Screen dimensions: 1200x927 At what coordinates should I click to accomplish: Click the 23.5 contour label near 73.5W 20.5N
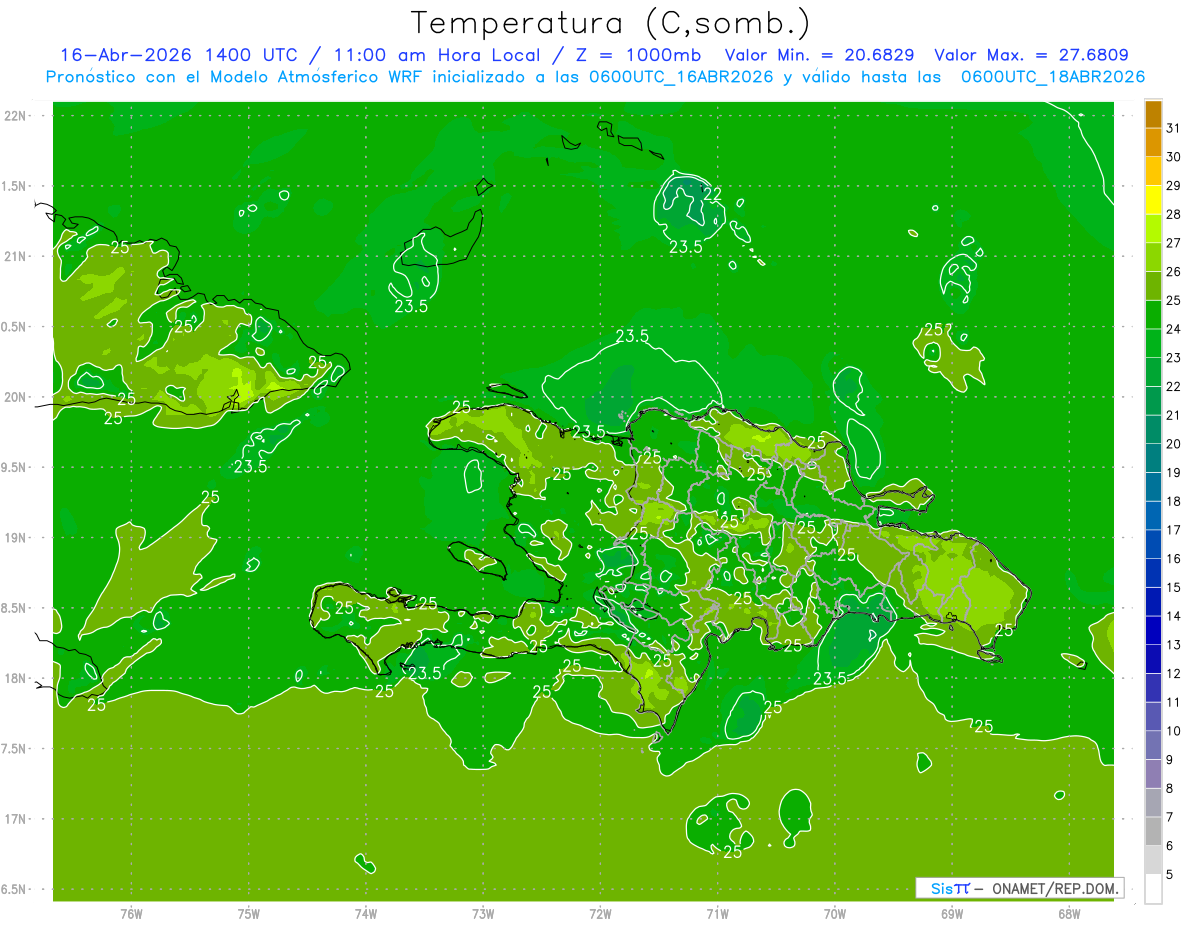[x=411, y=307]
